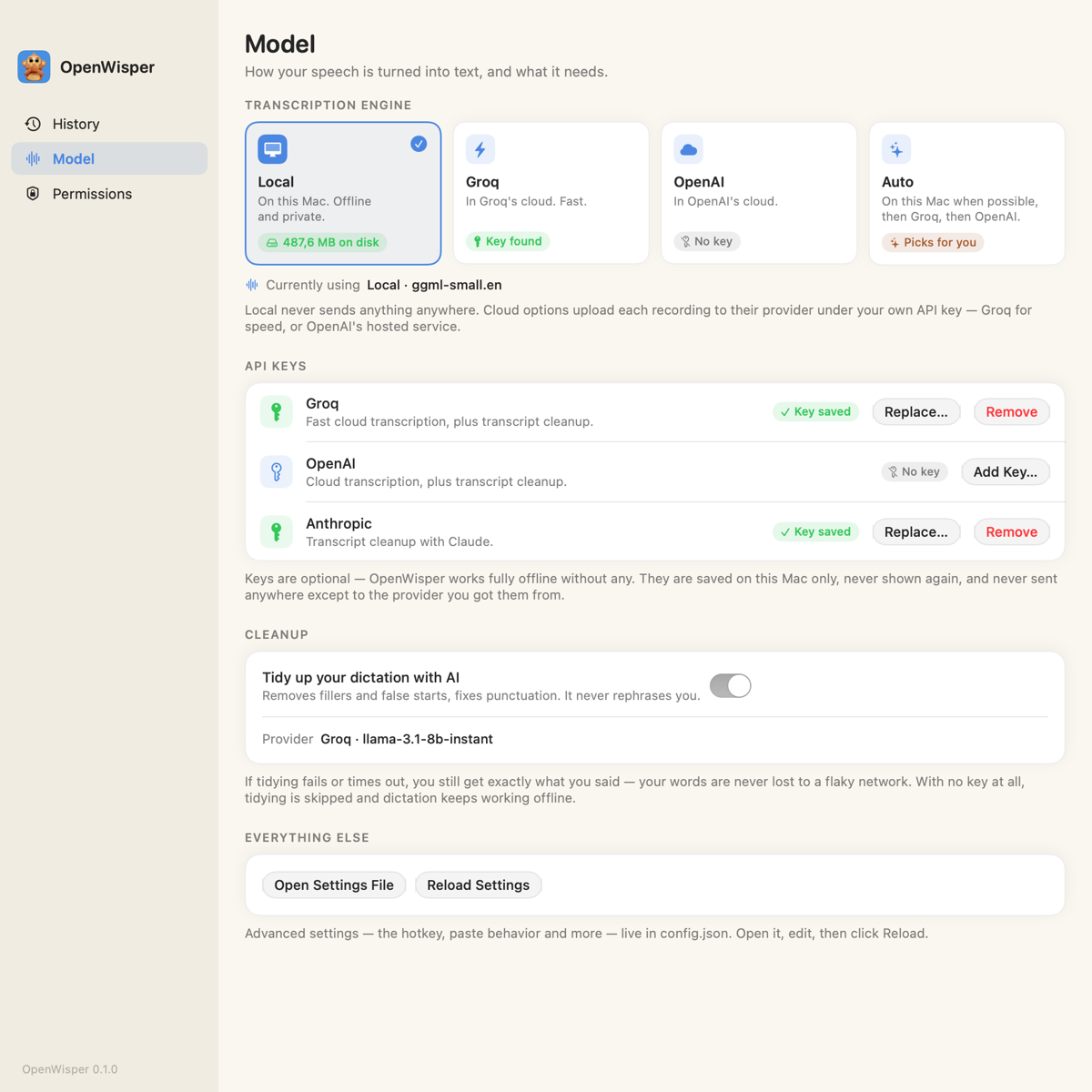
Task: Click the OpenAI blue key icon in API Keys
Action: pos(277,471)
